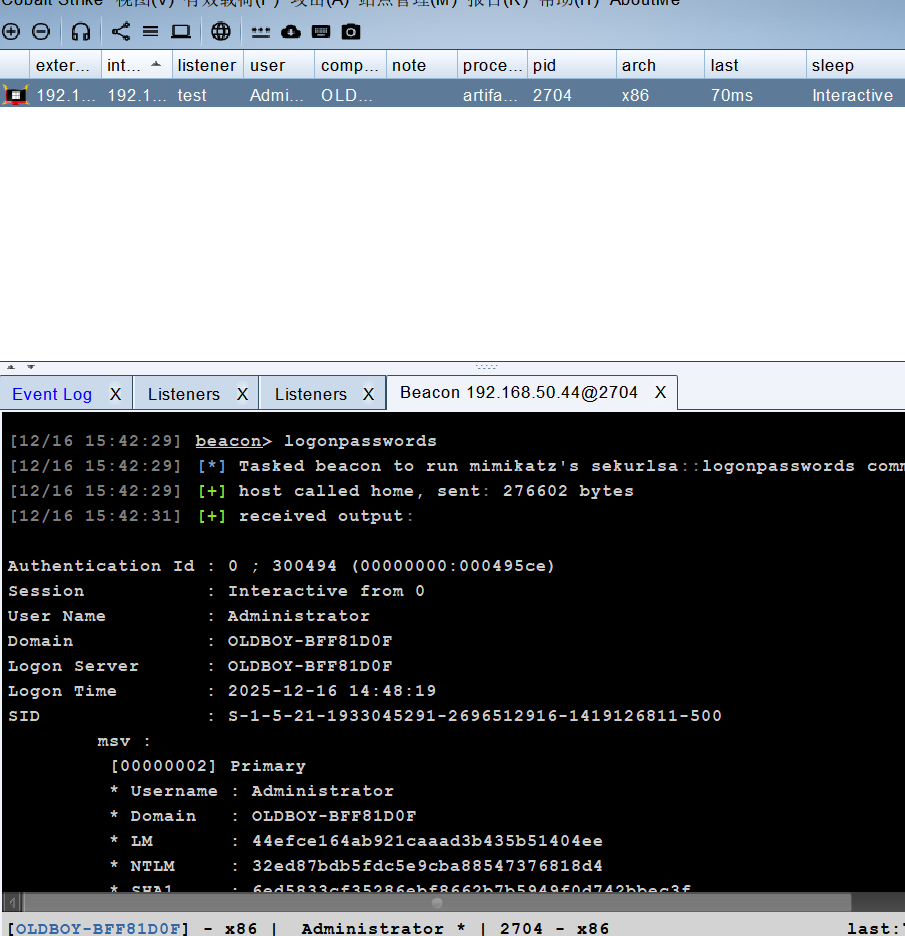905x936 pixels.
Task: Click the small up arrow above tabs
Action: tap(11, 367)
